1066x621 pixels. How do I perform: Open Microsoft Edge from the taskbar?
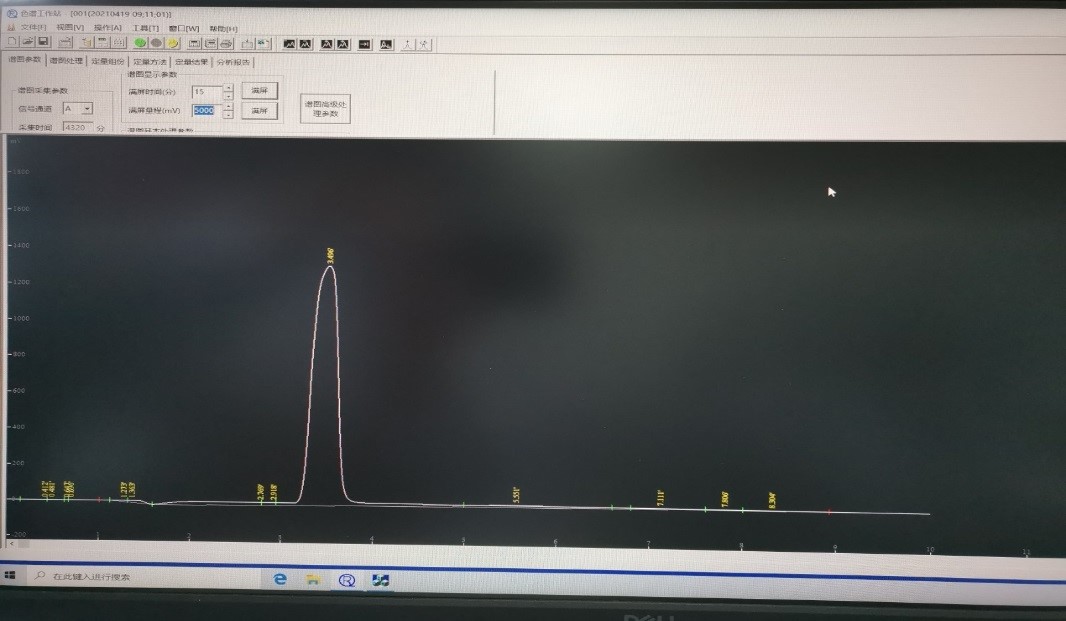(281, 579)
